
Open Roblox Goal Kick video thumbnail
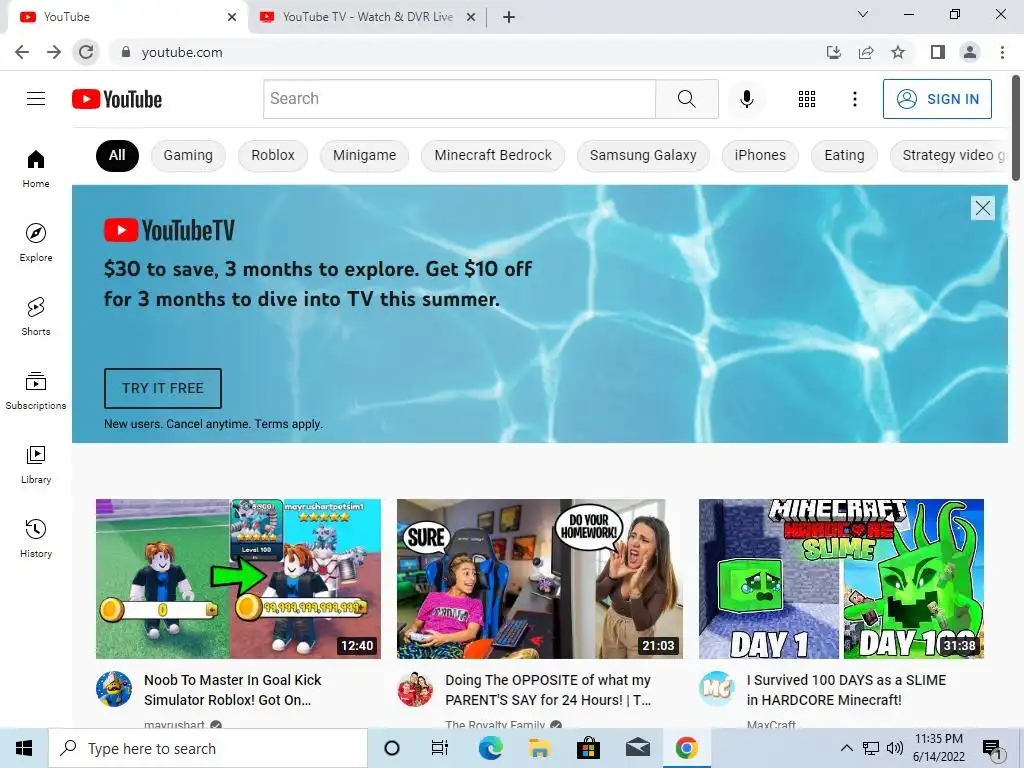[x=238, y=579]
